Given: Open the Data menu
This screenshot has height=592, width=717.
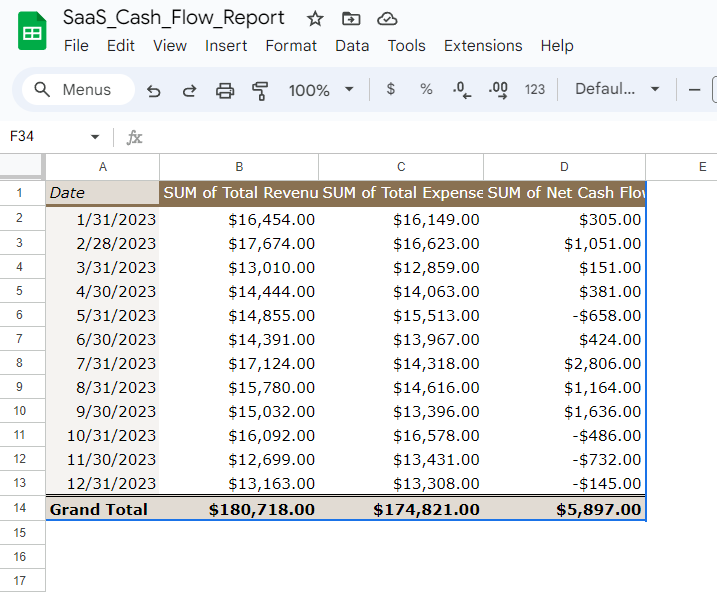Looking at the screenshot, I should tap(352, 46).
